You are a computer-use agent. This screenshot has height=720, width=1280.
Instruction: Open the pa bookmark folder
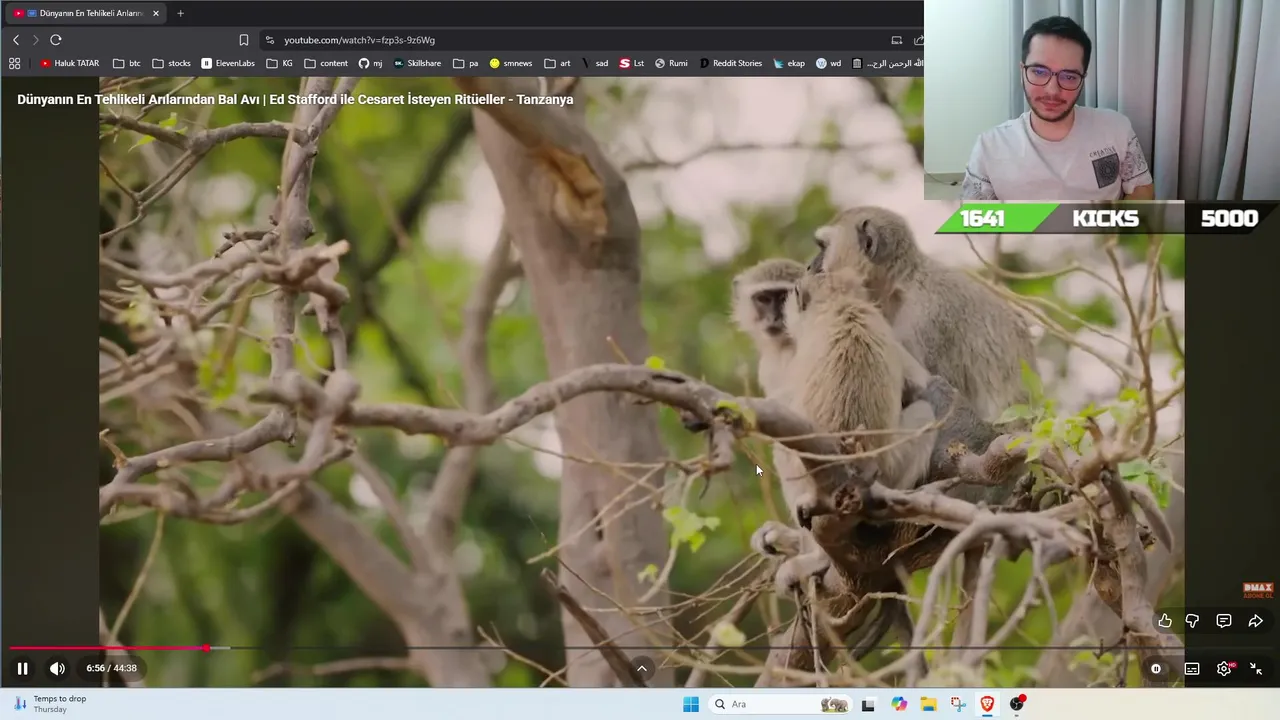tap(466, 63)
